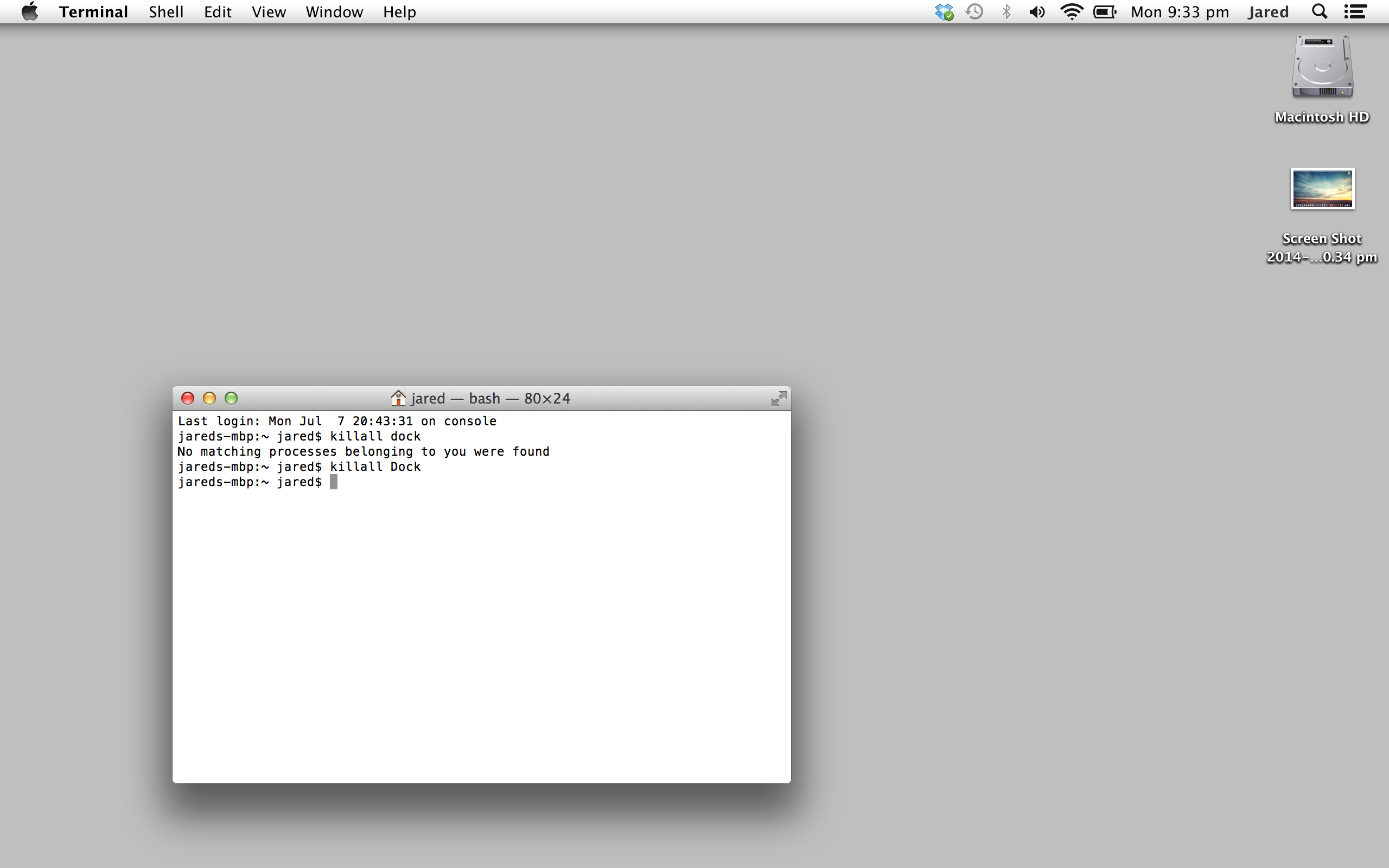Click the home proxy icon in Terminal title
Viewport: 1389px width, 868px height.
tap(398, 398)
